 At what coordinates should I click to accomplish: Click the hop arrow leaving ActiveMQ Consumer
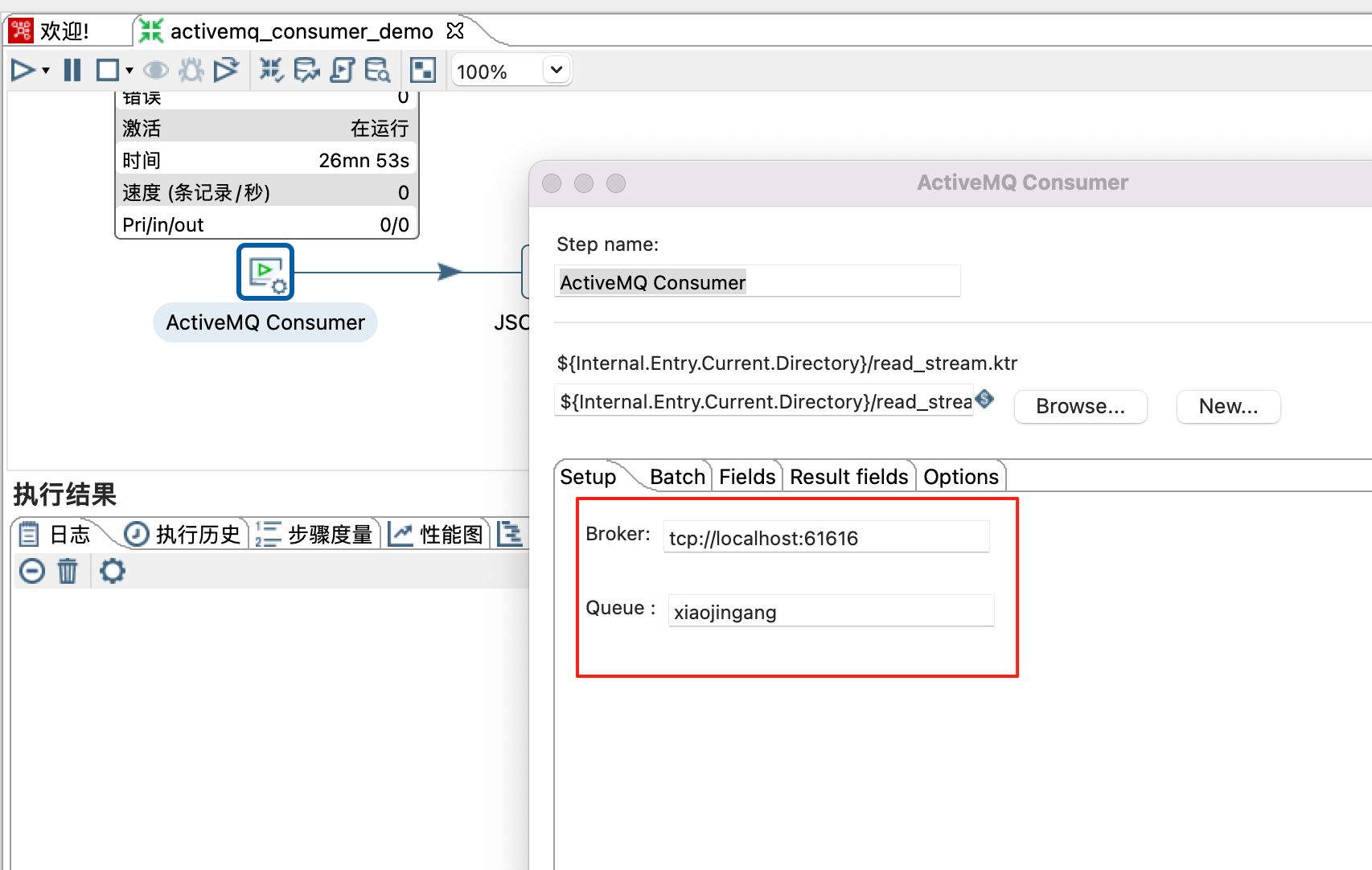click(450, 272)
